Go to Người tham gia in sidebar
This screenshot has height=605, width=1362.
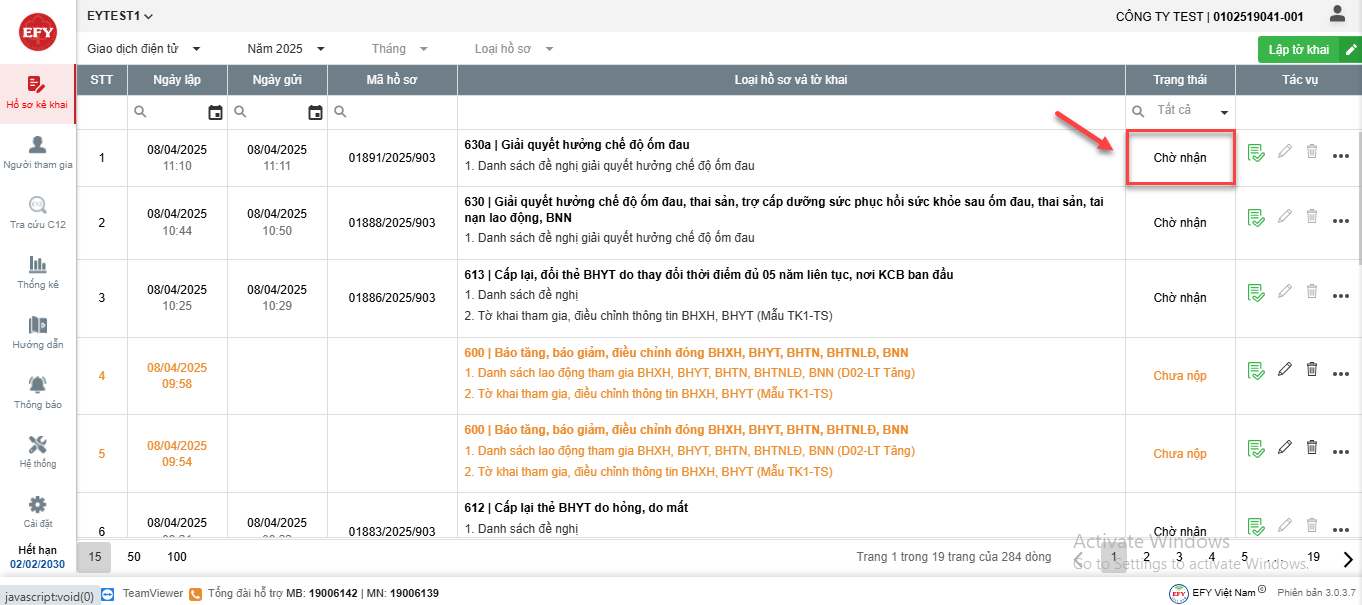[x=37, y=153]
